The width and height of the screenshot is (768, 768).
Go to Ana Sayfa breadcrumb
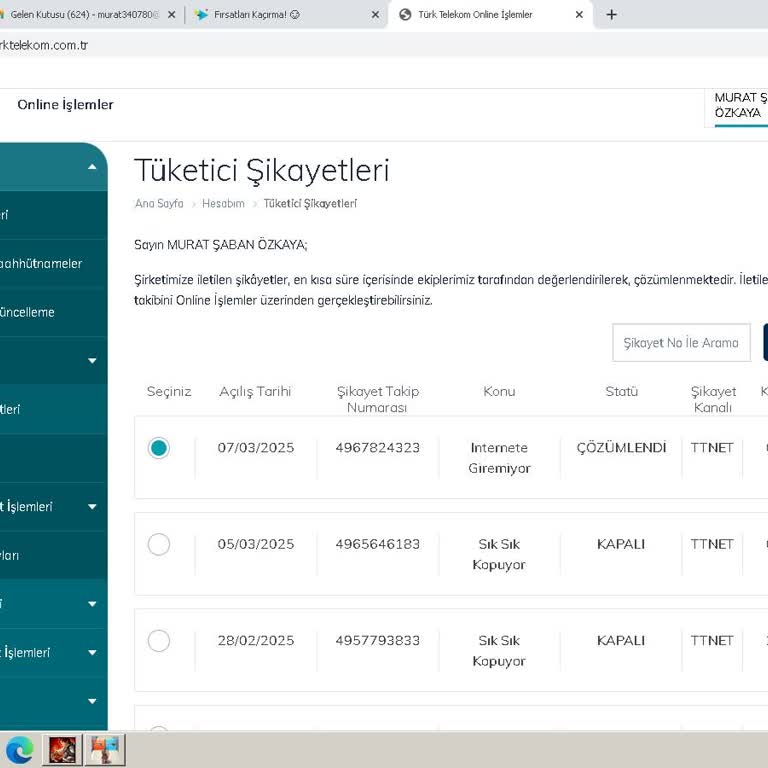tap(159, 203)
